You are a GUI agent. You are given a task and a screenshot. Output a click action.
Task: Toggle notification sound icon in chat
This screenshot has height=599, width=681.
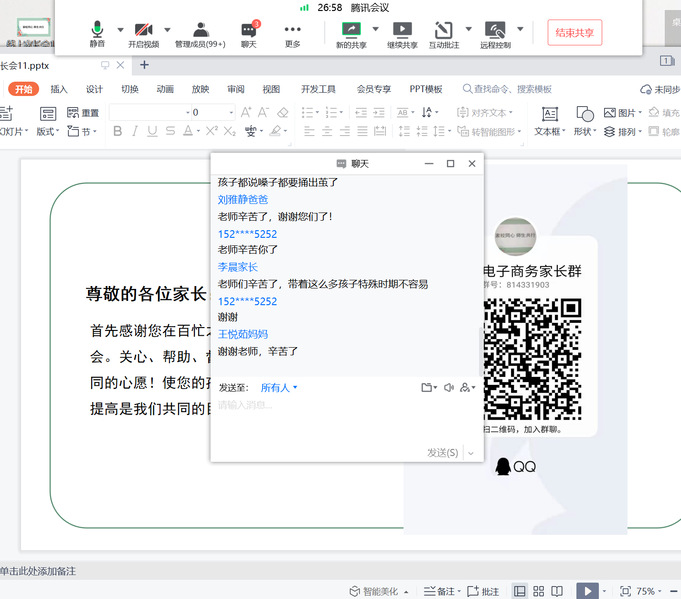coord(449,387)
